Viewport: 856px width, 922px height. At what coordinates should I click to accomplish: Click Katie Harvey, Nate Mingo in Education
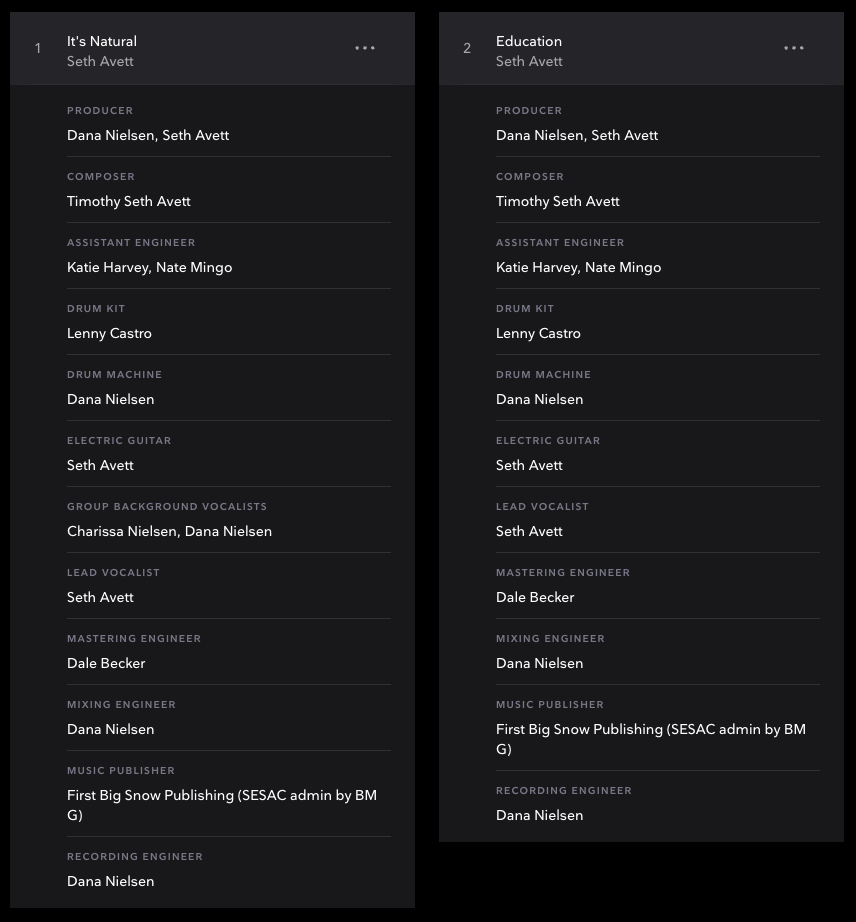579,268
